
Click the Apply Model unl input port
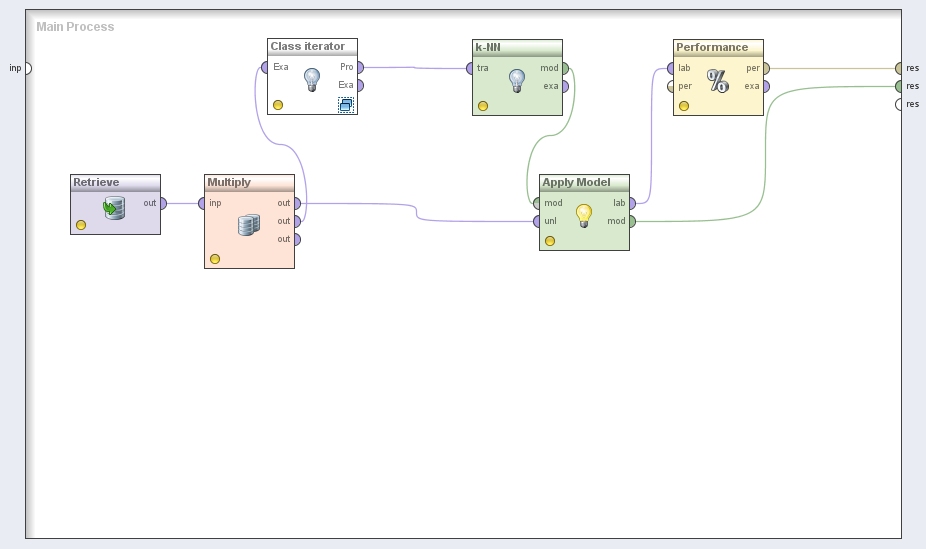click(x=537, y=221)
